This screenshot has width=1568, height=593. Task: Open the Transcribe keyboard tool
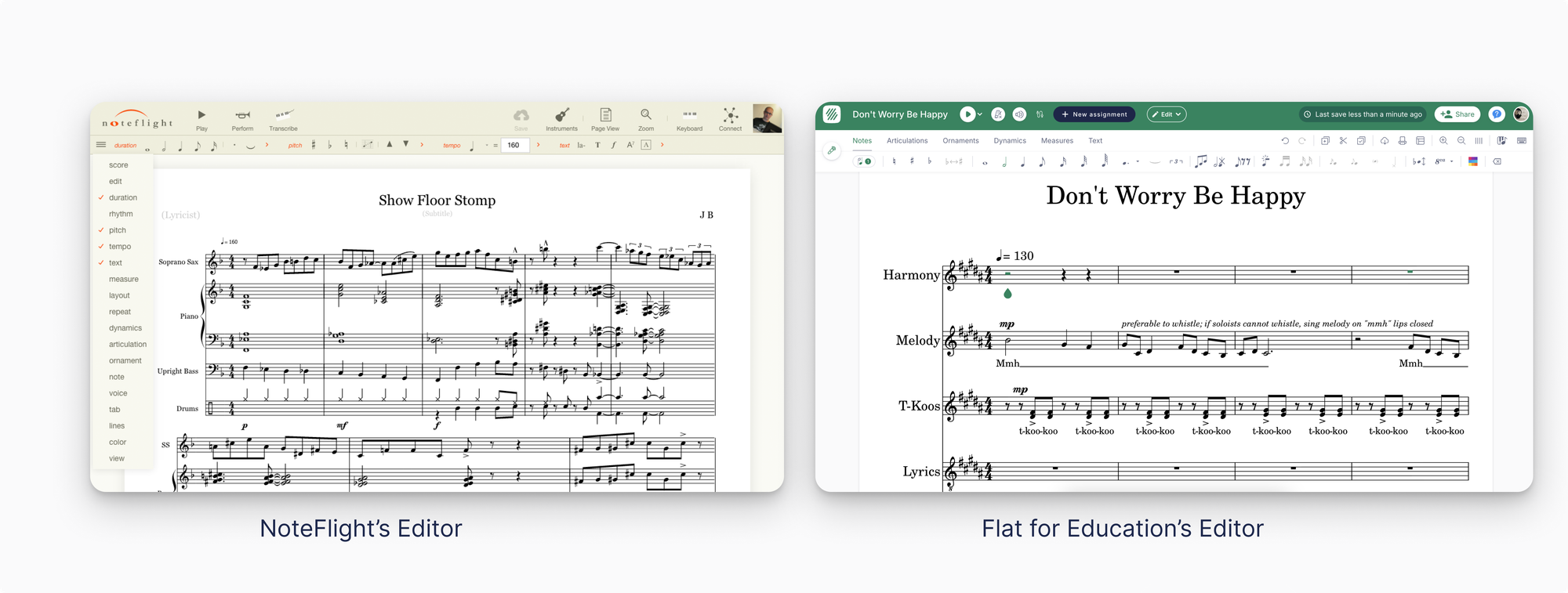(x=283, y=115)
